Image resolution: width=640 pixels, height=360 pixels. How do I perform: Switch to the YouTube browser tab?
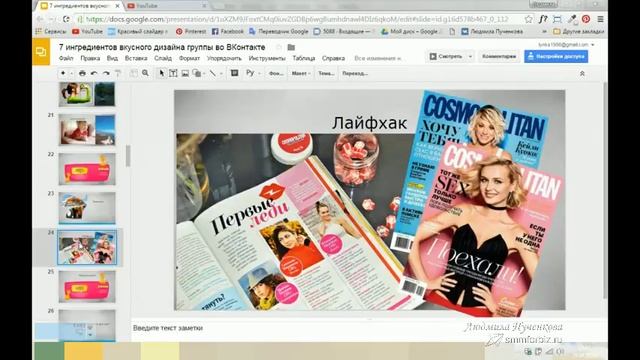[166, 6]
